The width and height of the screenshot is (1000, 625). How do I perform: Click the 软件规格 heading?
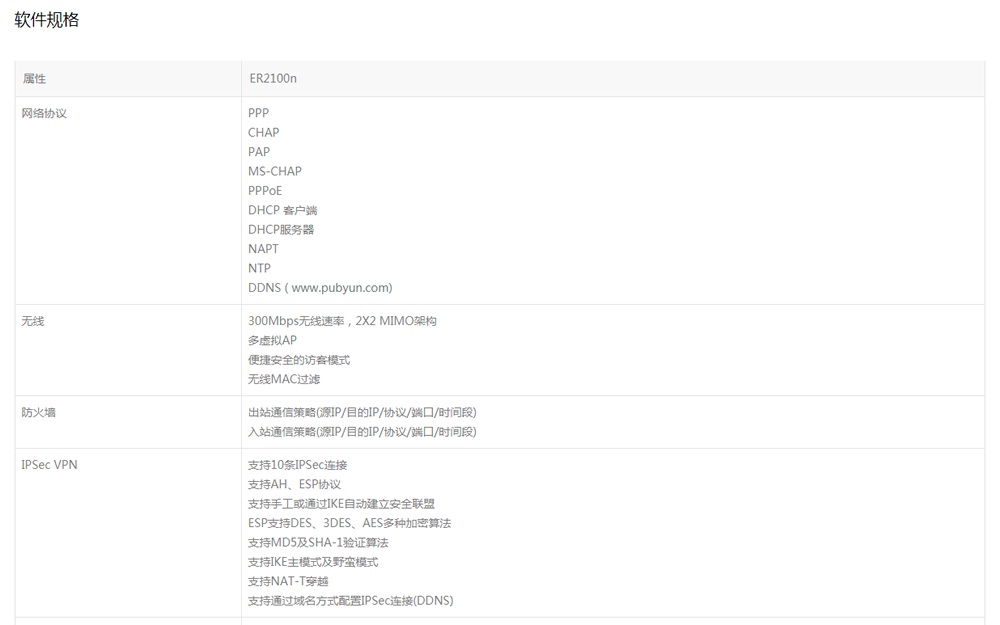(x=47, y=20)
